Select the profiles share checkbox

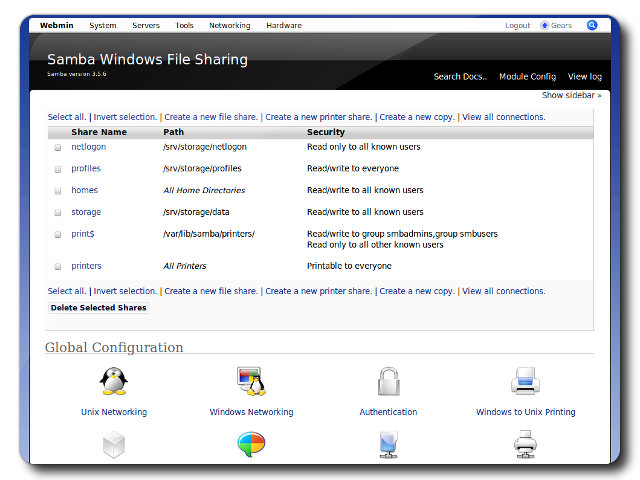point(58,169)
